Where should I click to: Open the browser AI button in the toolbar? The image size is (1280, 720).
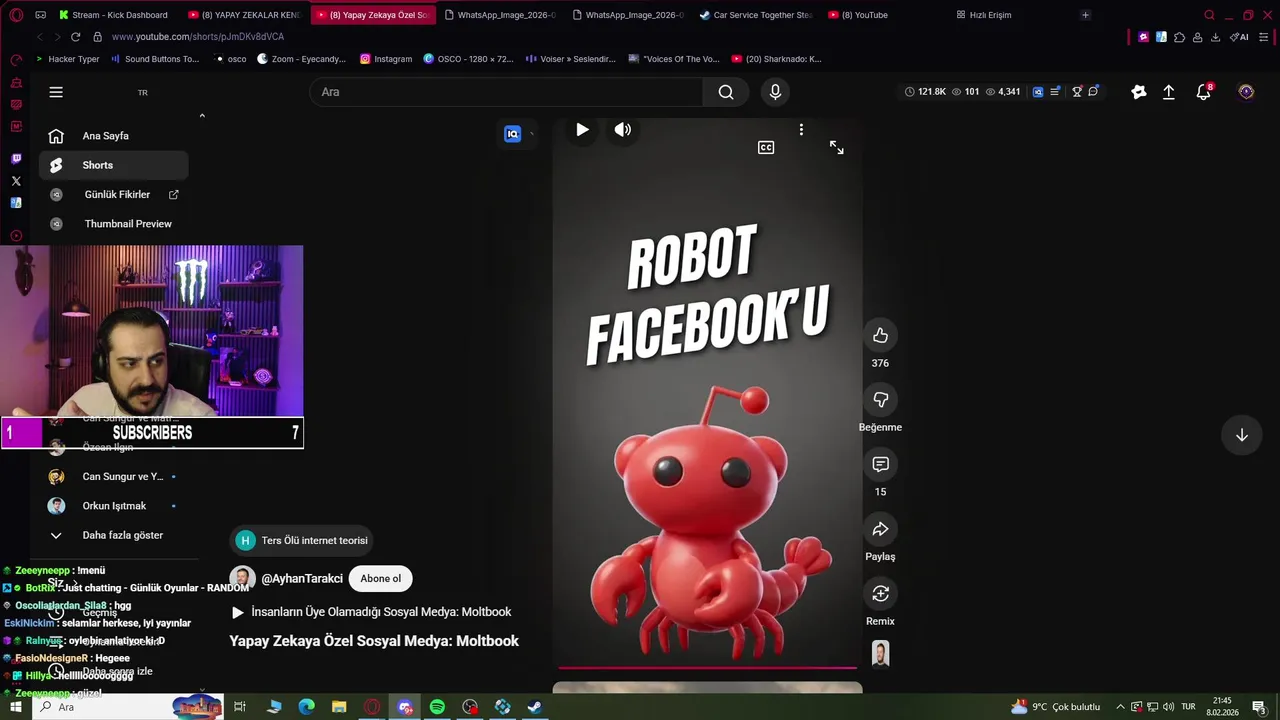1240,37
